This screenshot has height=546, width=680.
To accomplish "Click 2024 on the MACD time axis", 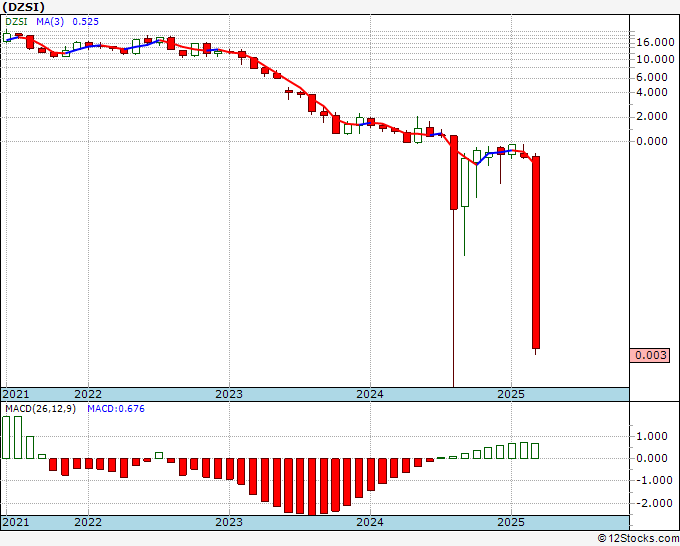I will (370, 522).
